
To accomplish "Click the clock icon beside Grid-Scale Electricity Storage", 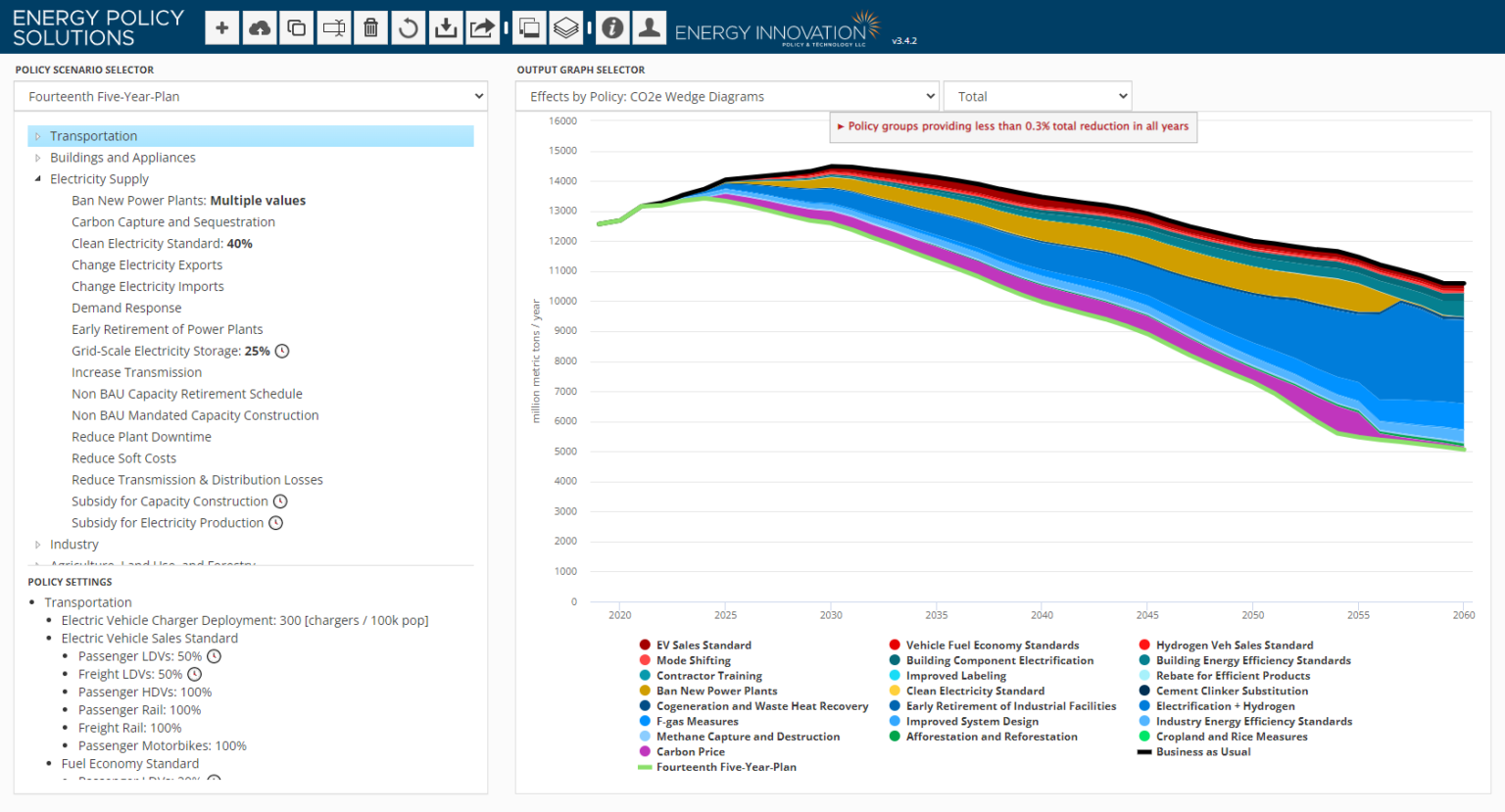I will click(280, 351).
